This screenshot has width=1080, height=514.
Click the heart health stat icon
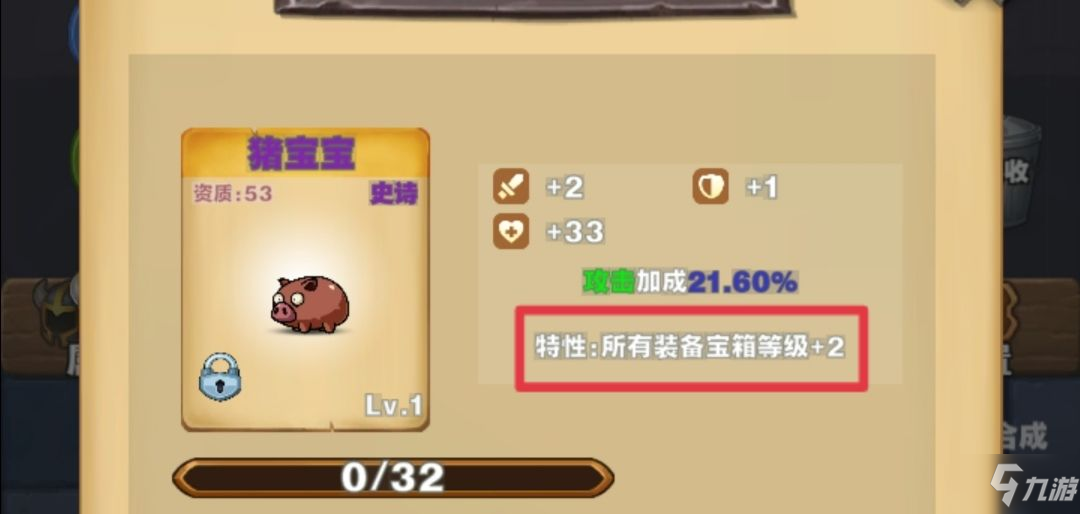pos(510,232)
